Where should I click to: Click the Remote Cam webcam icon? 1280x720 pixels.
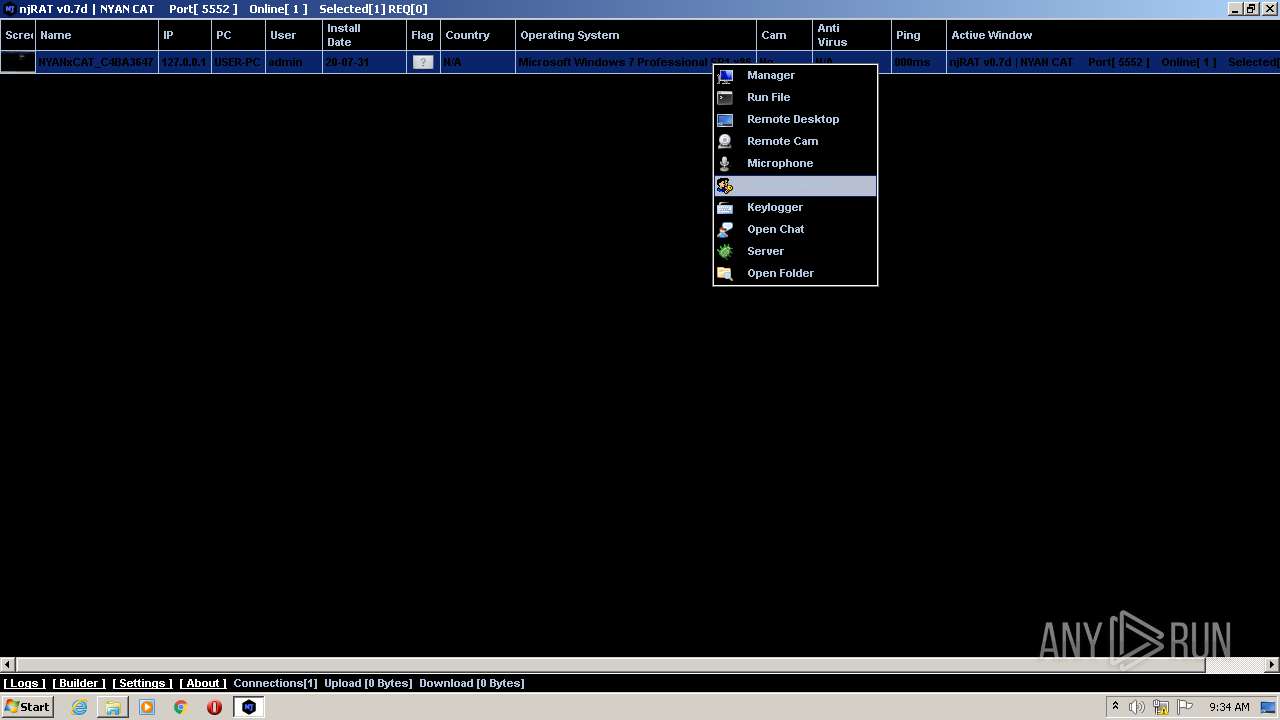pos(725,141)
